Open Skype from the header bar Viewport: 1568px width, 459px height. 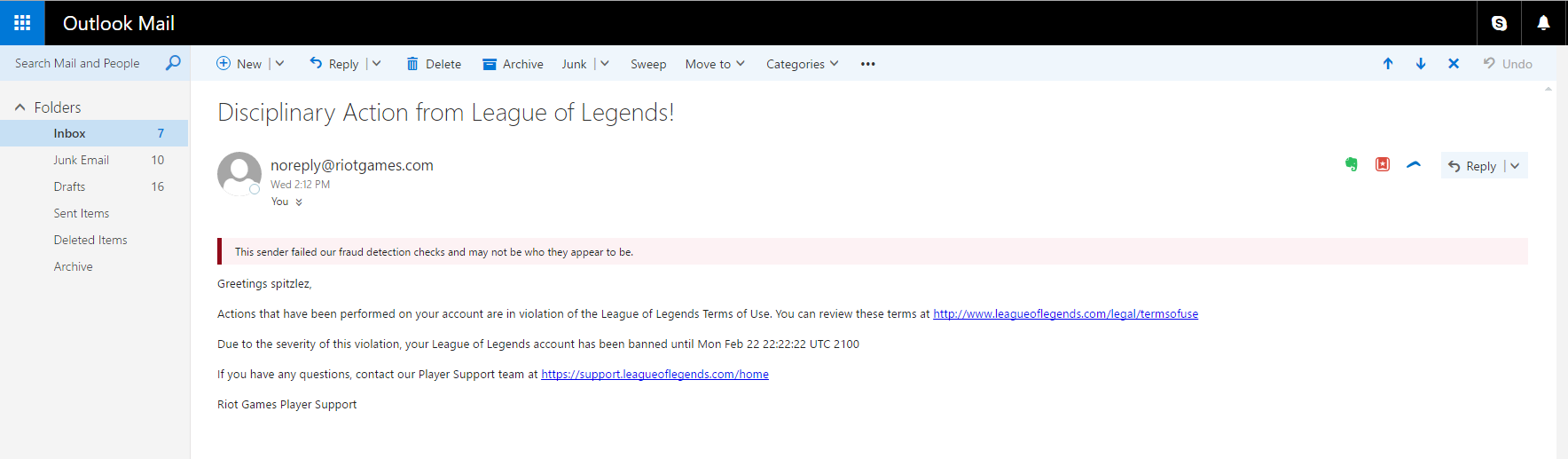click(1499, 23)
